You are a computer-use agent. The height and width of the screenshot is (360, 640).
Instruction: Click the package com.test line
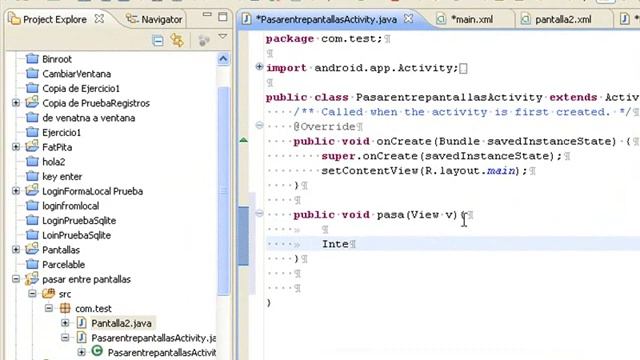click(324, 39)
